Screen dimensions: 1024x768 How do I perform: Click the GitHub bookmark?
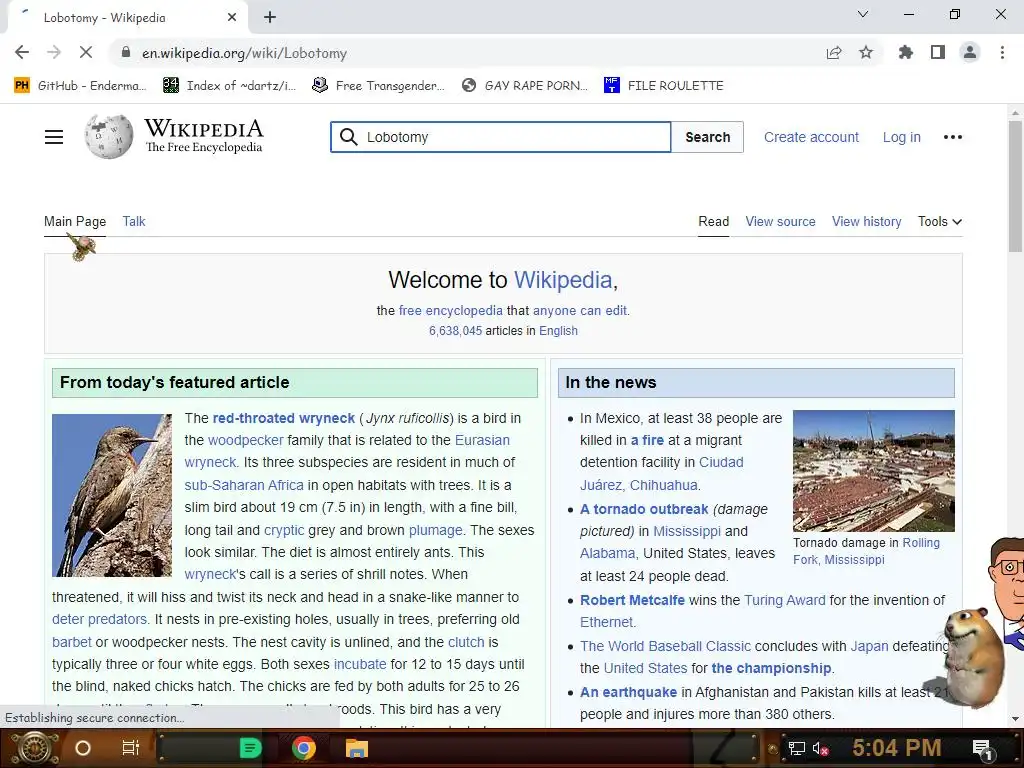(80, 86)
